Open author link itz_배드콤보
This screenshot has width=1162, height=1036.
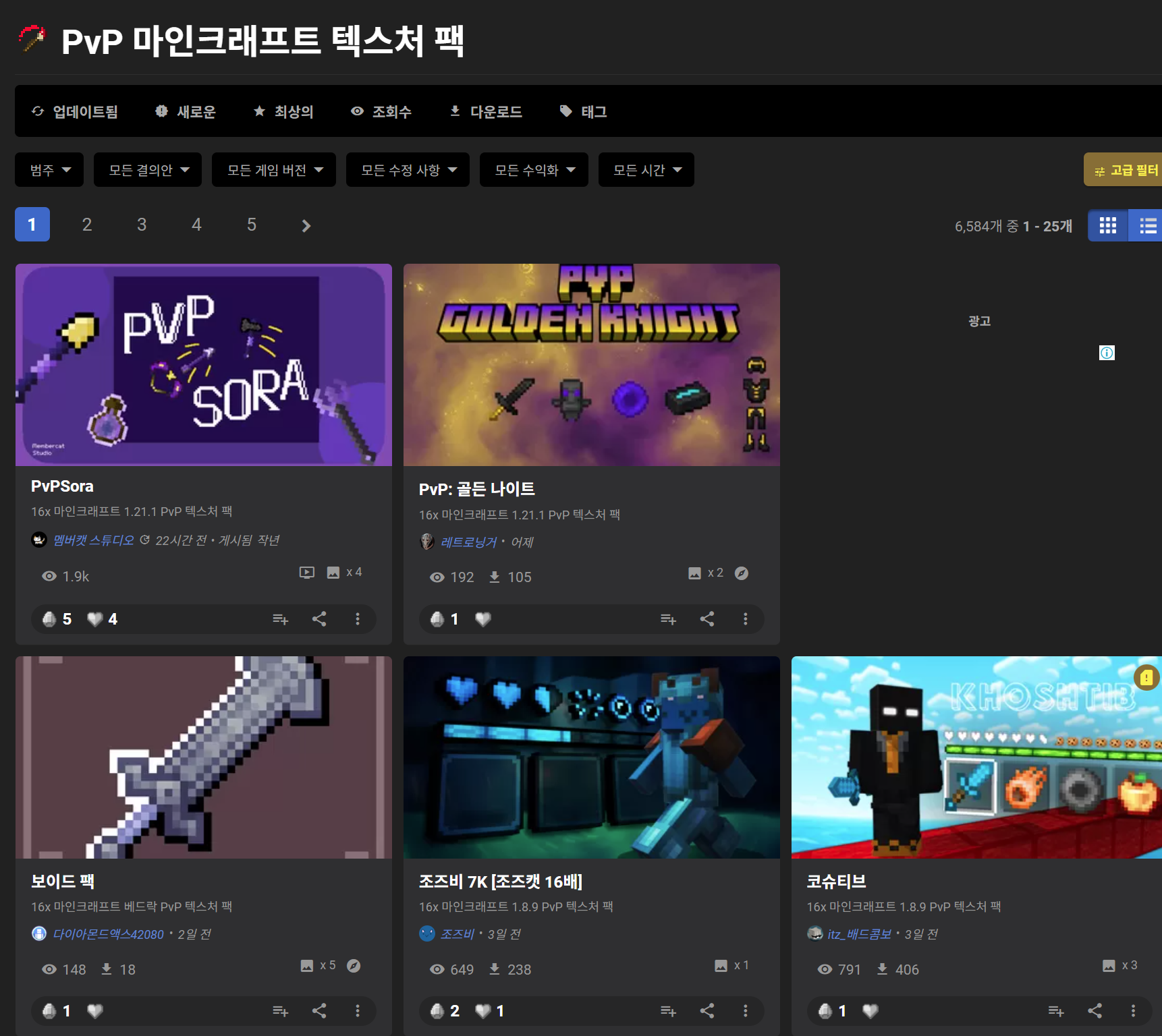[x=860, y=934]
